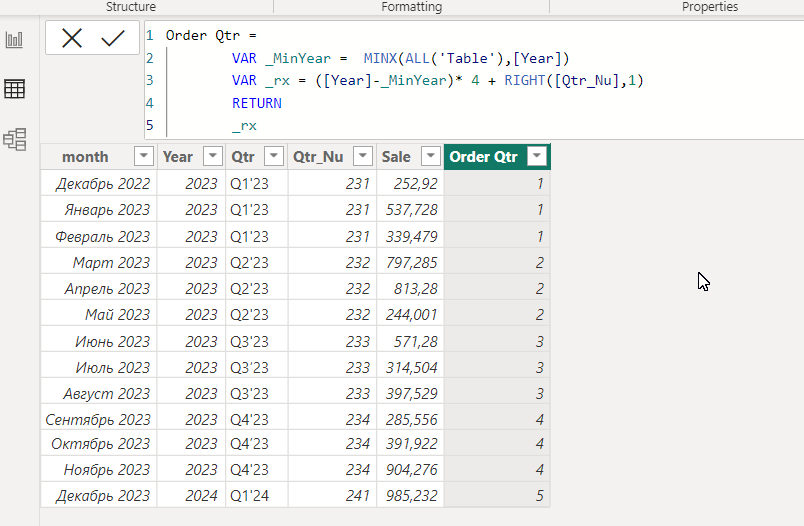
Task: Select Qtr cell Q1'24
Action: (256, 496)
